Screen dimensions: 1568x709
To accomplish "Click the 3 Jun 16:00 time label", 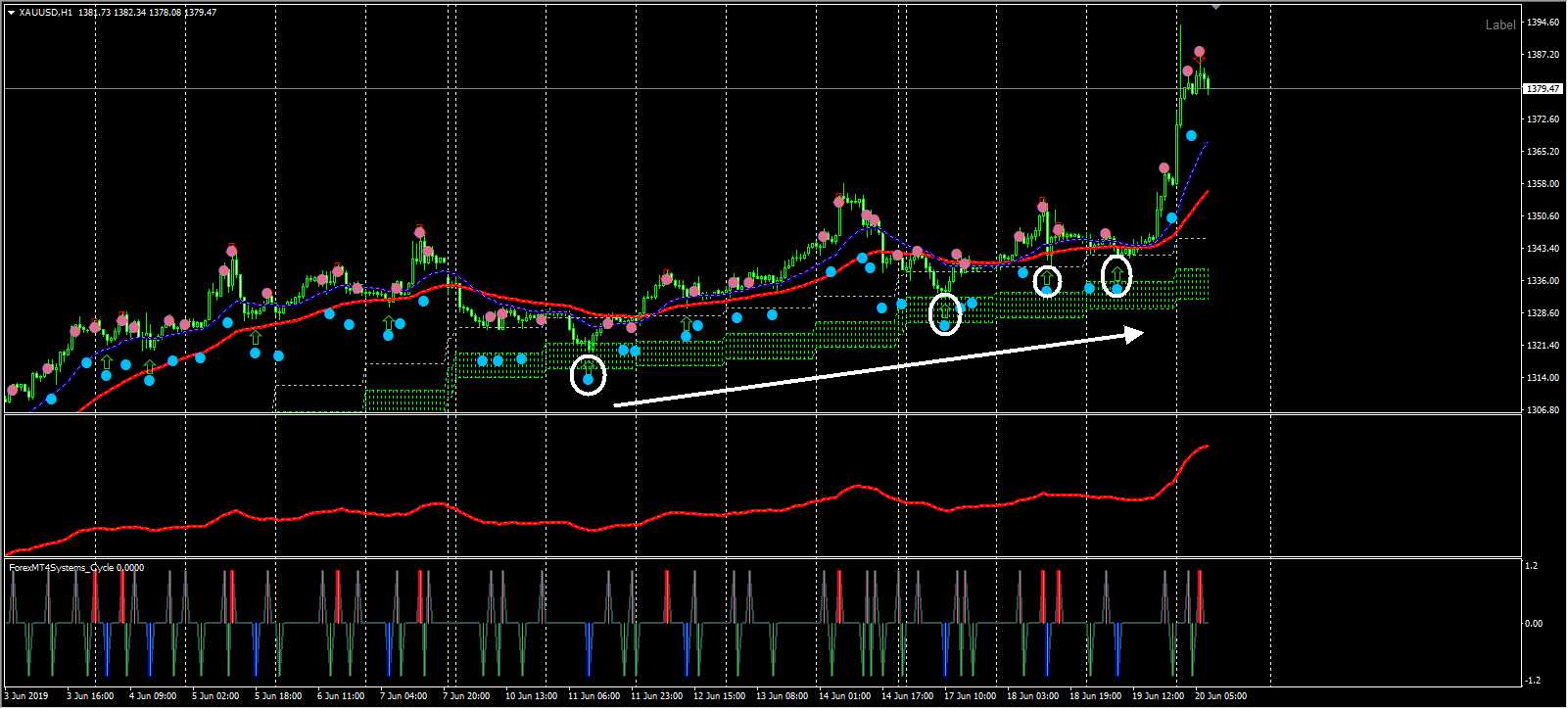I will pos(89,696).
